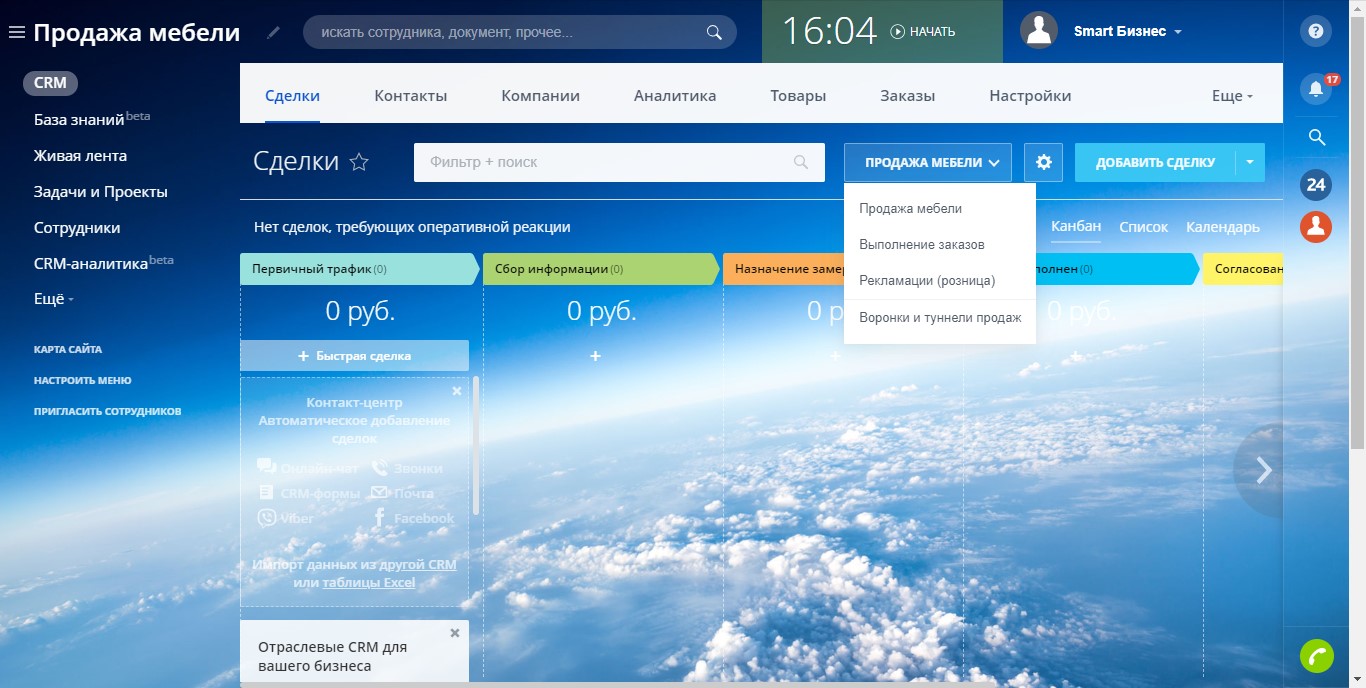The image size is (1366, 688).
Task: Open the Smart Бизнес user dropdown
Action: pos(1128,31)
